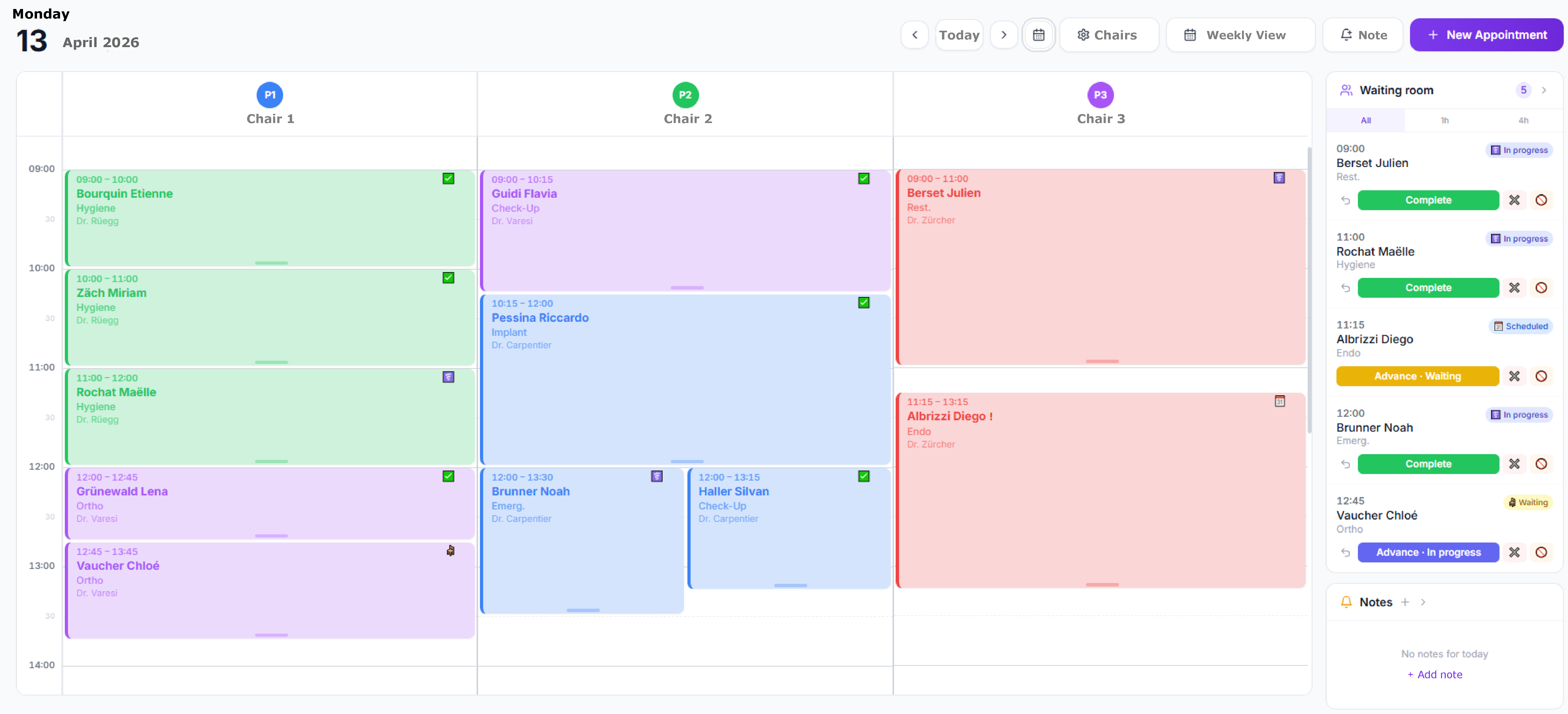Switch waiting room filter to 1h
Screen dimensions: 1568x714
[1445, 120]
